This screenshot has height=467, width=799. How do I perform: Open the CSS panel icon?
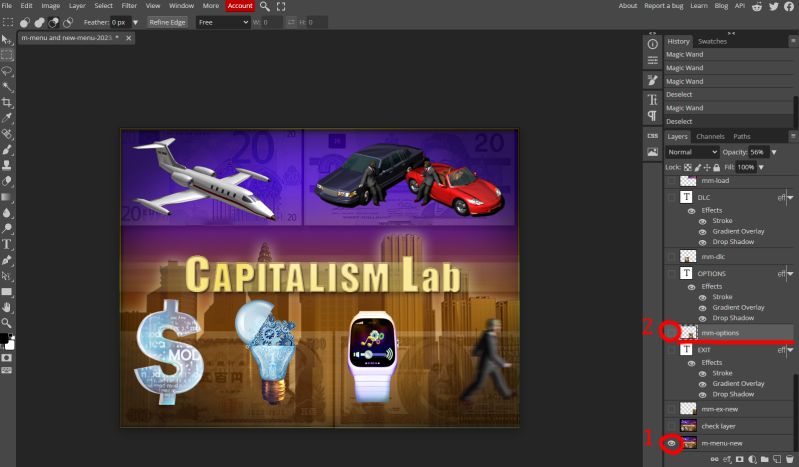coord(652,136)
